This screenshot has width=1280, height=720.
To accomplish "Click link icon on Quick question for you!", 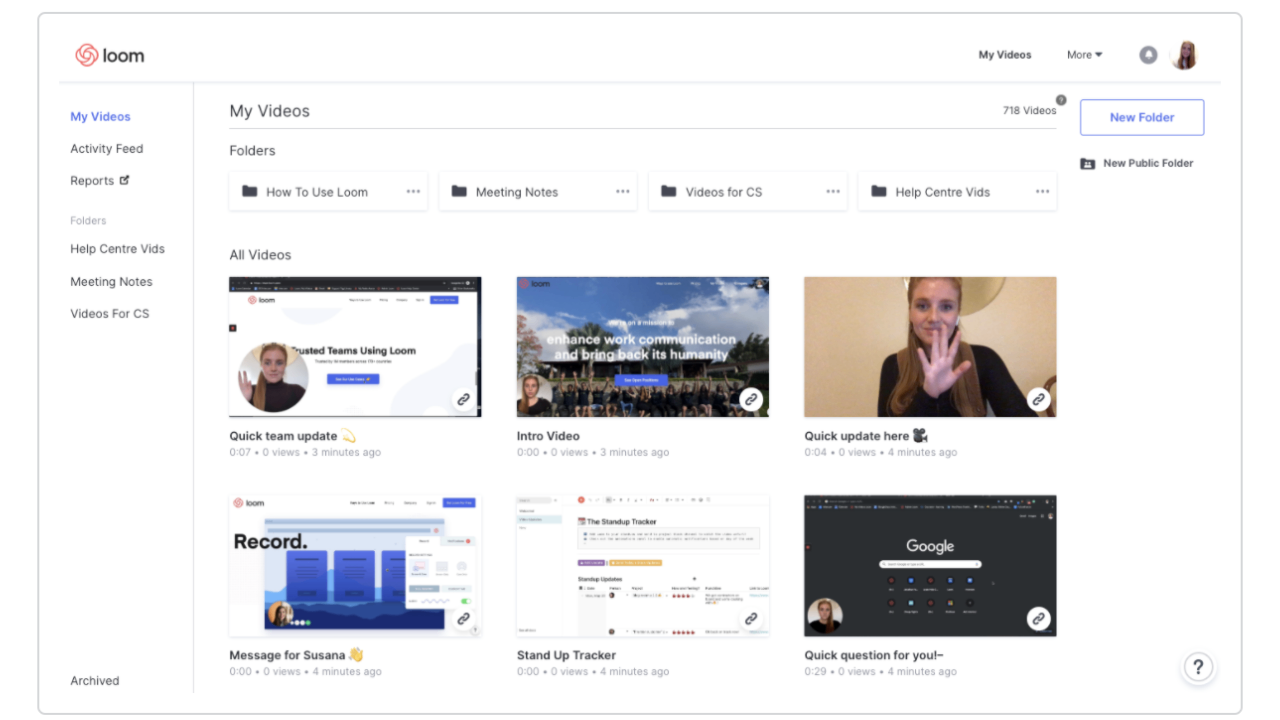I will [x=1039, y=619].
